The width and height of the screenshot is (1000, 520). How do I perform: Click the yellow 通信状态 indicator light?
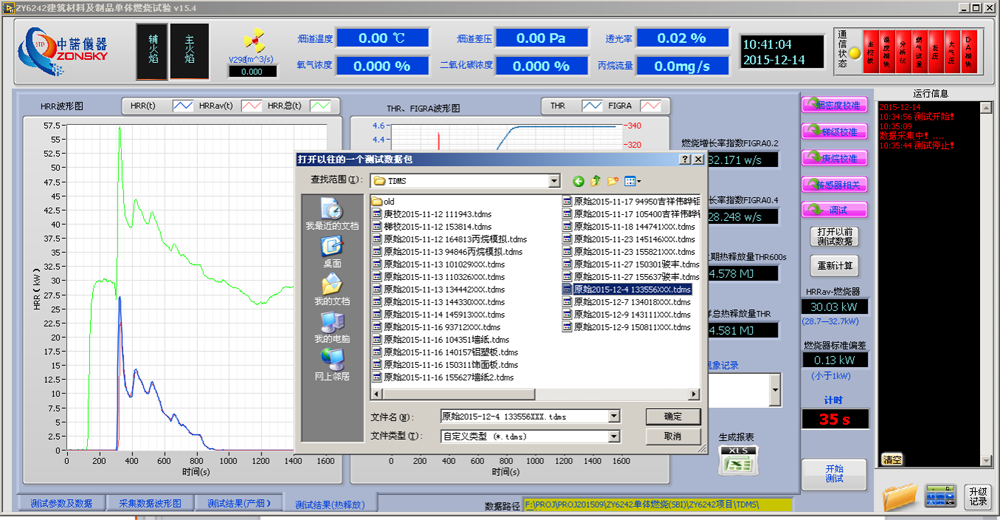point(855,53)
